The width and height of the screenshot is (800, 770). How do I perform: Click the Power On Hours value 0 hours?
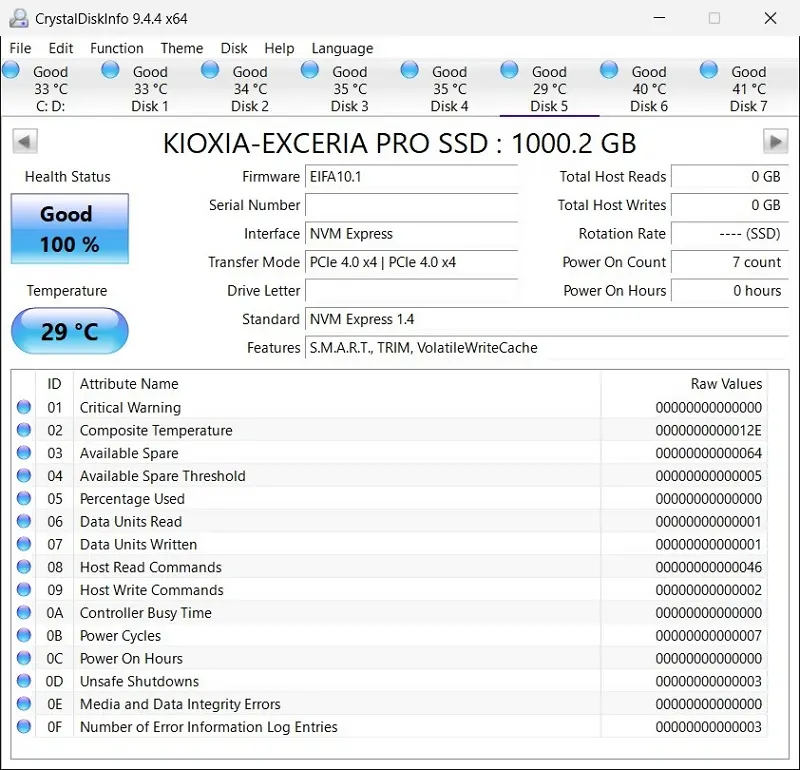730,291
